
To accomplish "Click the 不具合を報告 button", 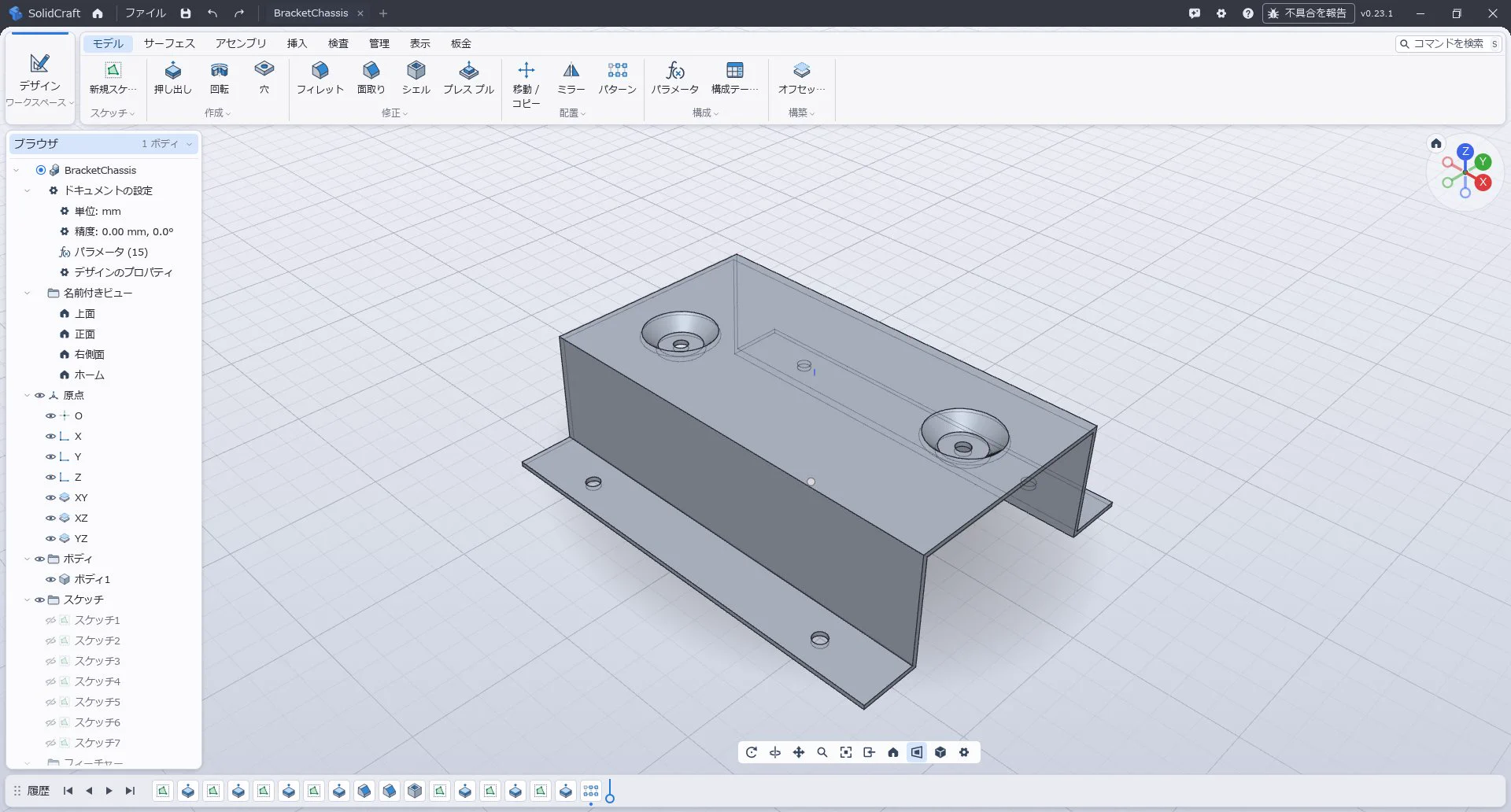I will (1308, 13).
